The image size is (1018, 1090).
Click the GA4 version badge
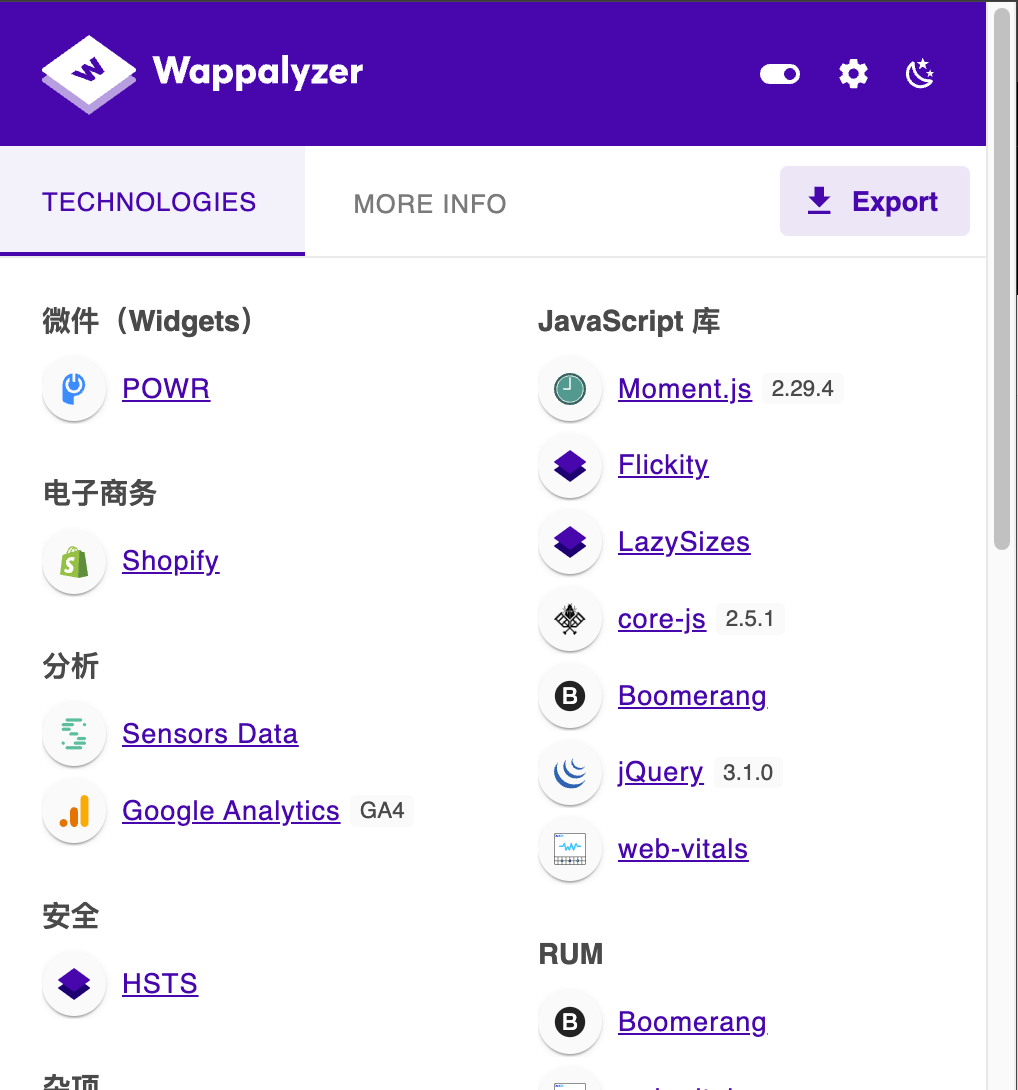[382, 811]
